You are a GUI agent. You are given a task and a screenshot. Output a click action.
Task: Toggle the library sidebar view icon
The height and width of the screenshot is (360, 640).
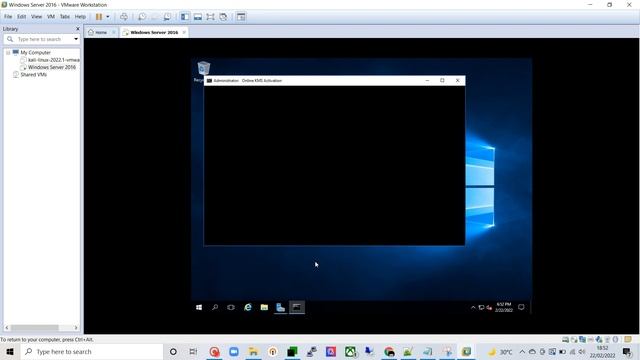click(185, 17)
